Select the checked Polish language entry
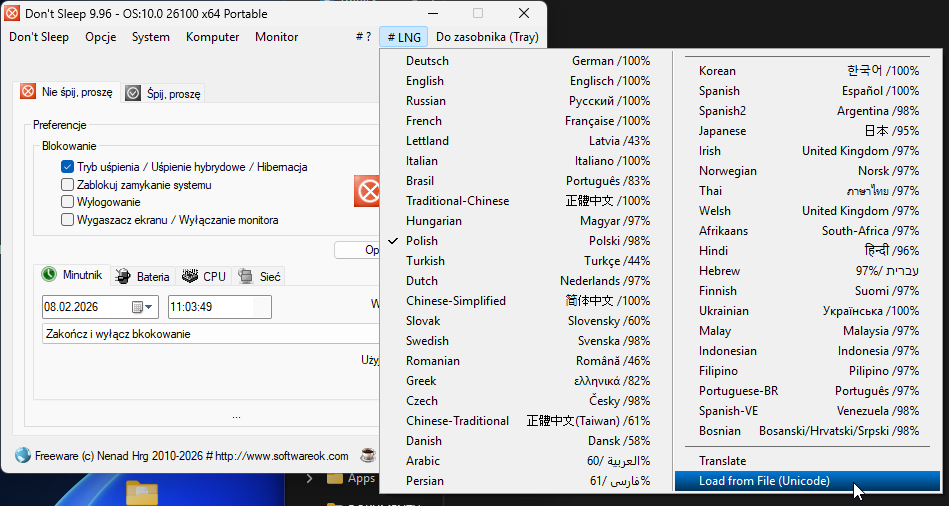Viewport: 949px width, 506px height. [x=525, y=241]
